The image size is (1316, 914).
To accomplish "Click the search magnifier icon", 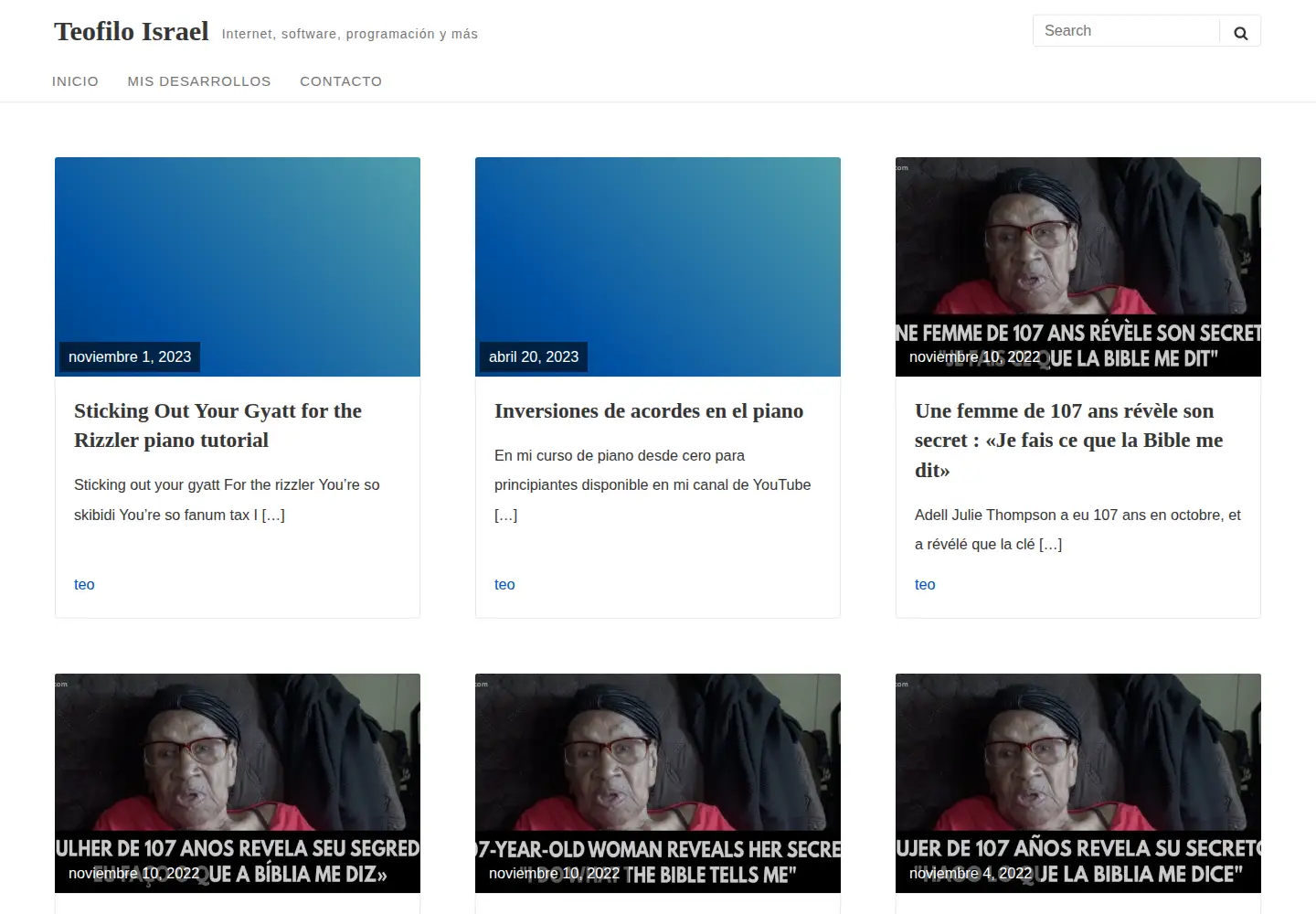I will (x=1240, y=33).
